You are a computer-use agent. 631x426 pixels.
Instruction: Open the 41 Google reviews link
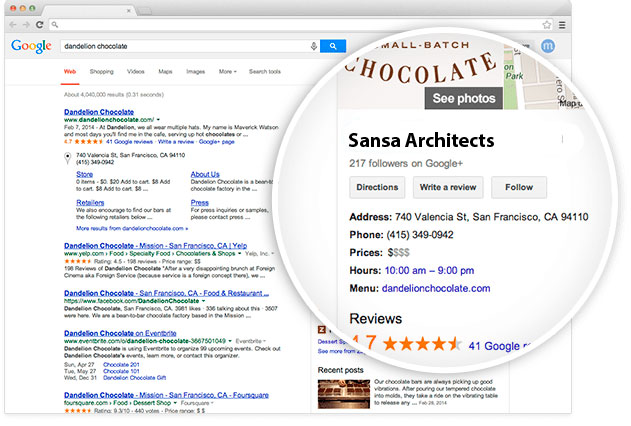pos(130,142)
